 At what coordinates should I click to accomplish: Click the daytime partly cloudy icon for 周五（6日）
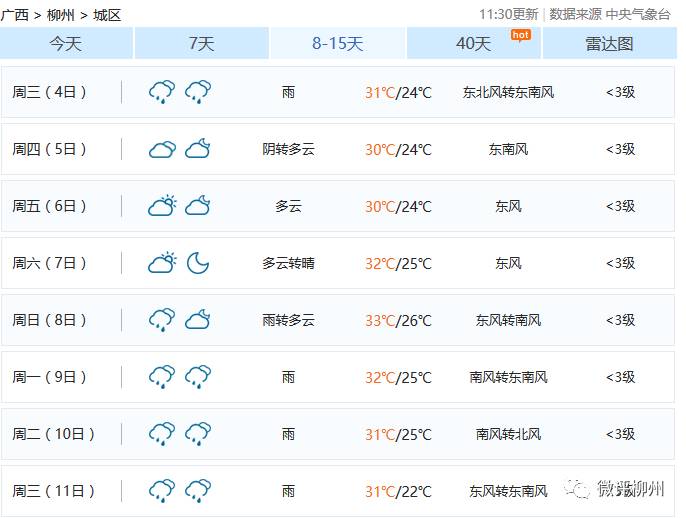[162, 206]
